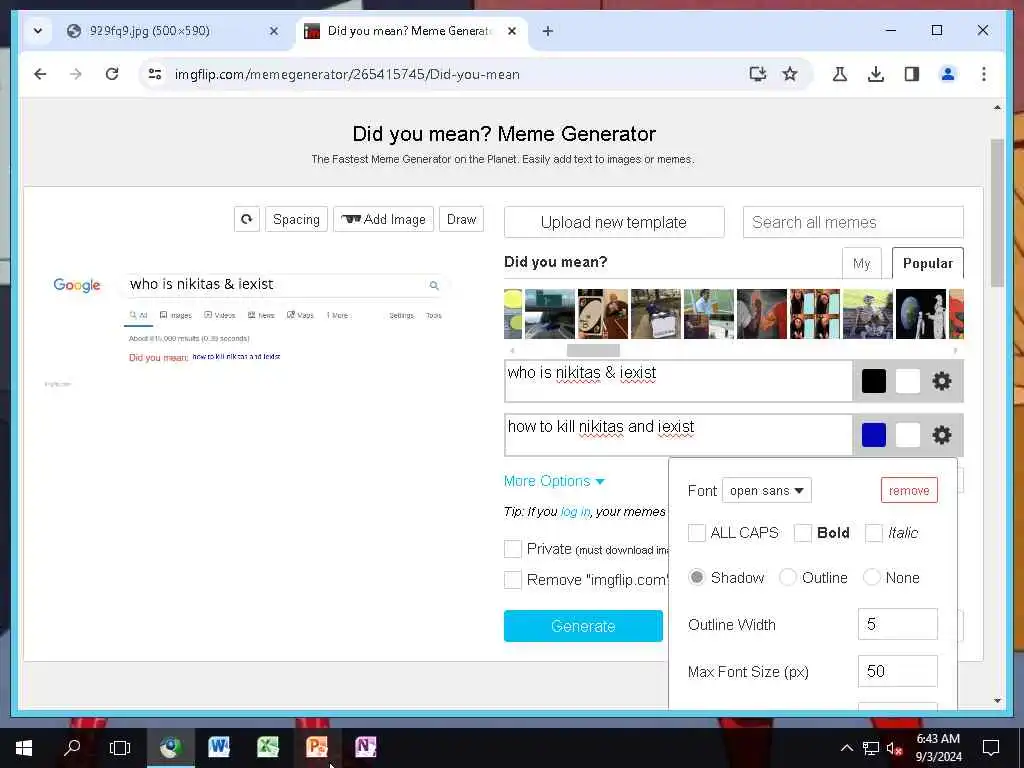
Task: Open Chrome side panel icon
Action: 912,74
